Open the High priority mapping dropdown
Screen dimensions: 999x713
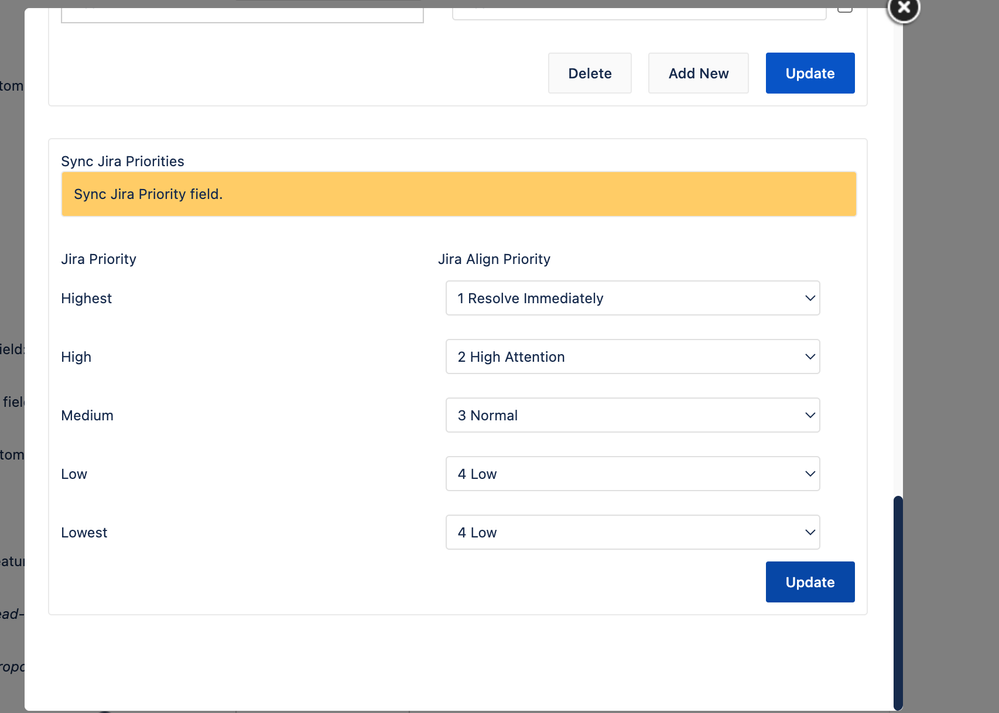(633, 357)
